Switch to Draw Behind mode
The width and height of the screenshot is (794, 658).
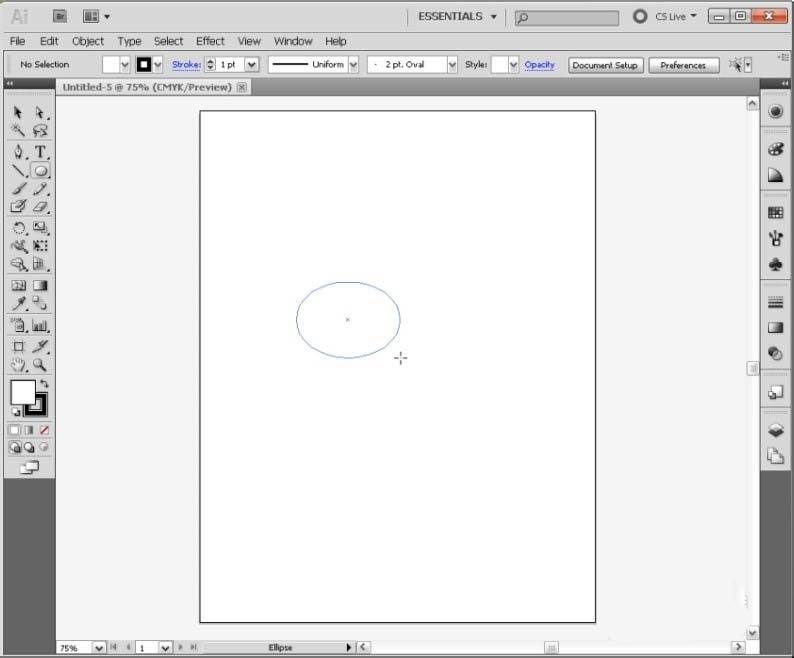29,448
